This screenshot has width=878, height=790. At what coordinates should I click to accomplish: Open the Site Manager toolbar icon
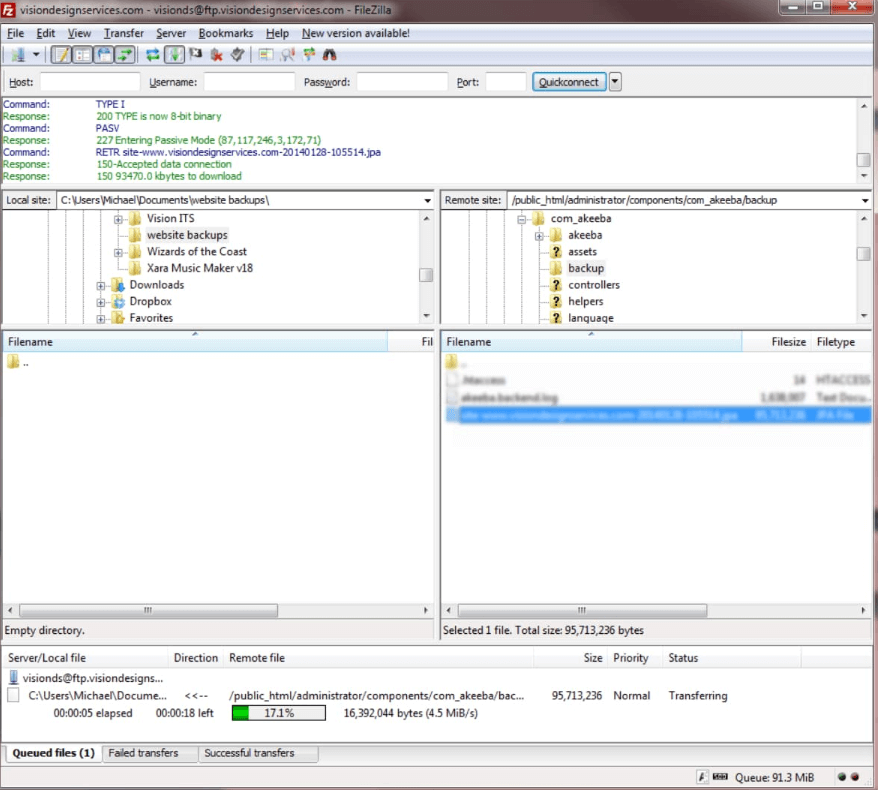18,55
